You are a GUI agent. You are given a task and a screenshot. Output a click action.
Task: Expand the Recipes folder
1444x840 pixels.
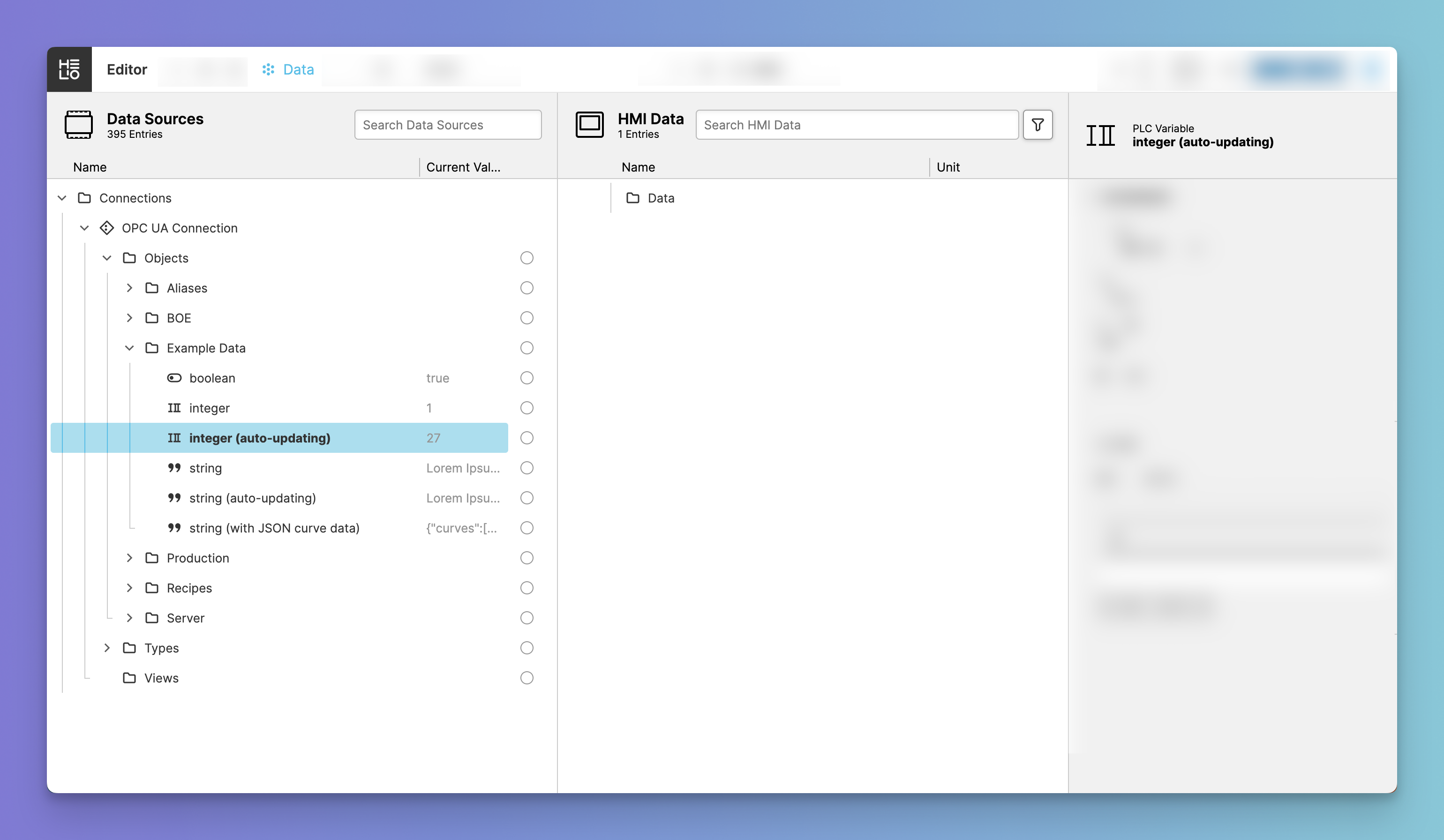point(129,588)
